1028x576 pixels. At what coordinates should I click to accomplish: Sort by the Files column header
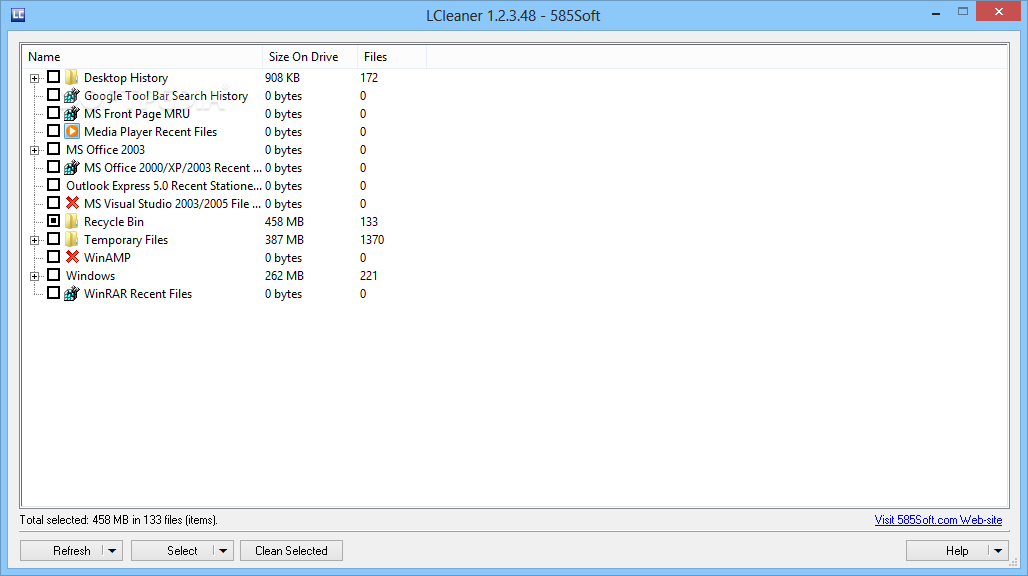point(392,57)
